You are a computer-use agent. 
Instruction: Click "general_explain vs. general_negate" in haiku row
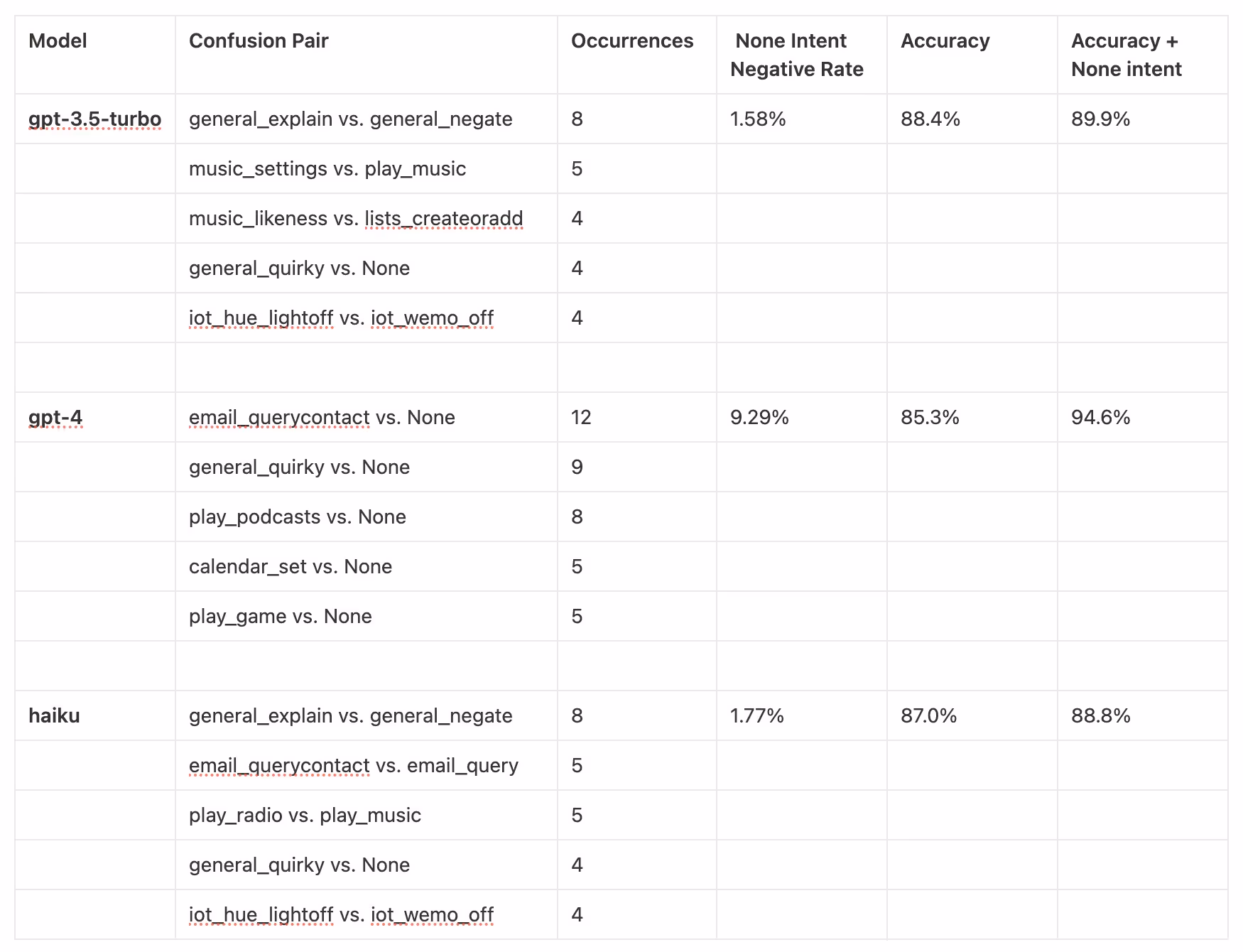pos(351,715)
